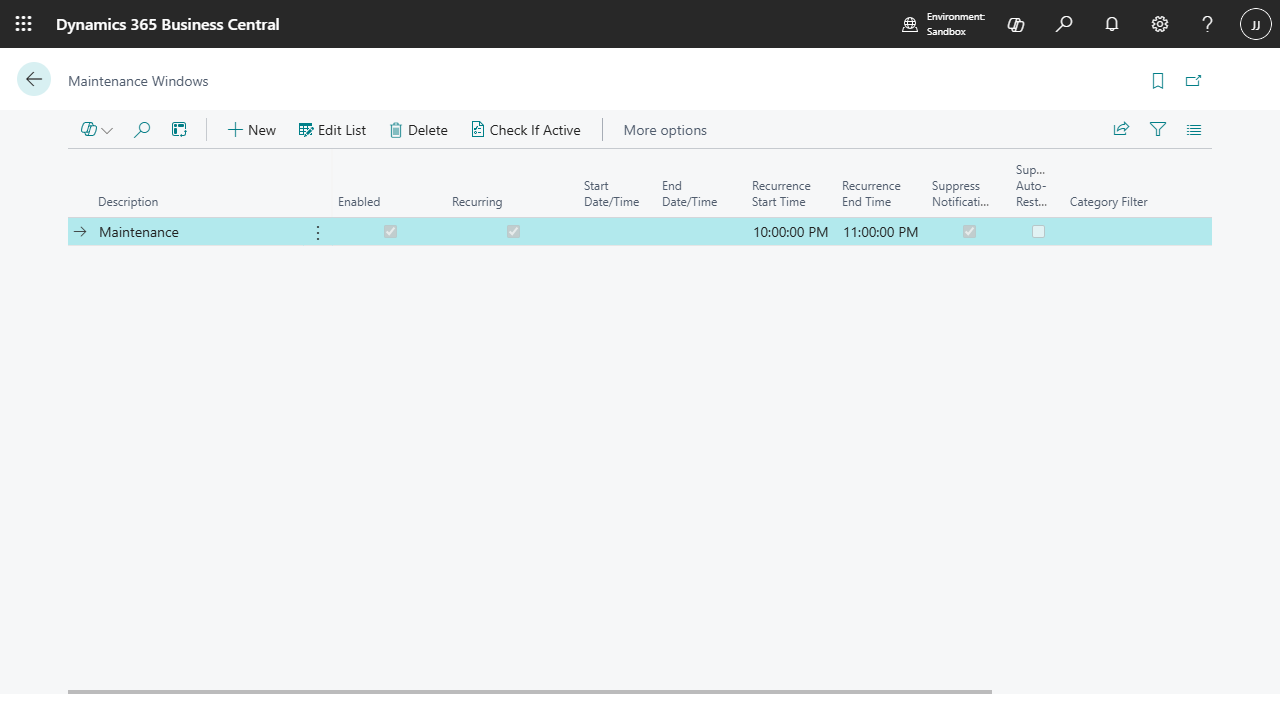Open the notifications bell
The width and height of the screenshot is (1280, 720).
tap(1112, 24)
